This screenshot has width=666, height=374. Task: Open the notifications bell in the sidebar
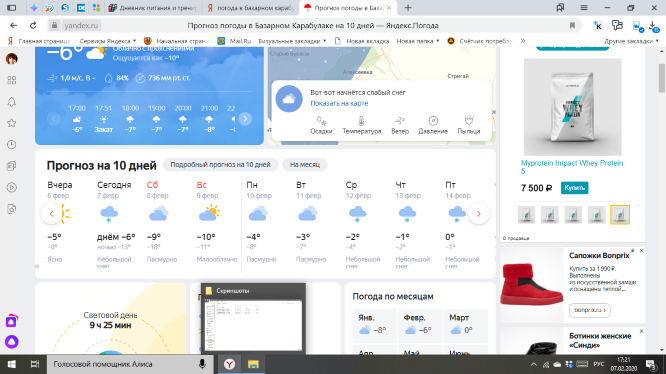[12, 102]
